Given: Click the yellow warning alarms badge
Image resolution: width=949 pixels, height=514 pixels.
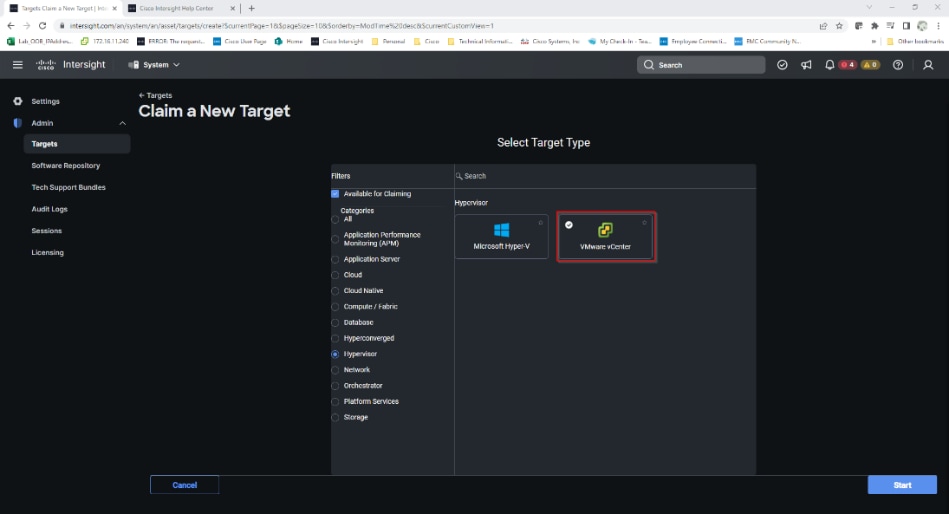Looking at the screenshot, I should pyautogui.click(x=870, y=65).
